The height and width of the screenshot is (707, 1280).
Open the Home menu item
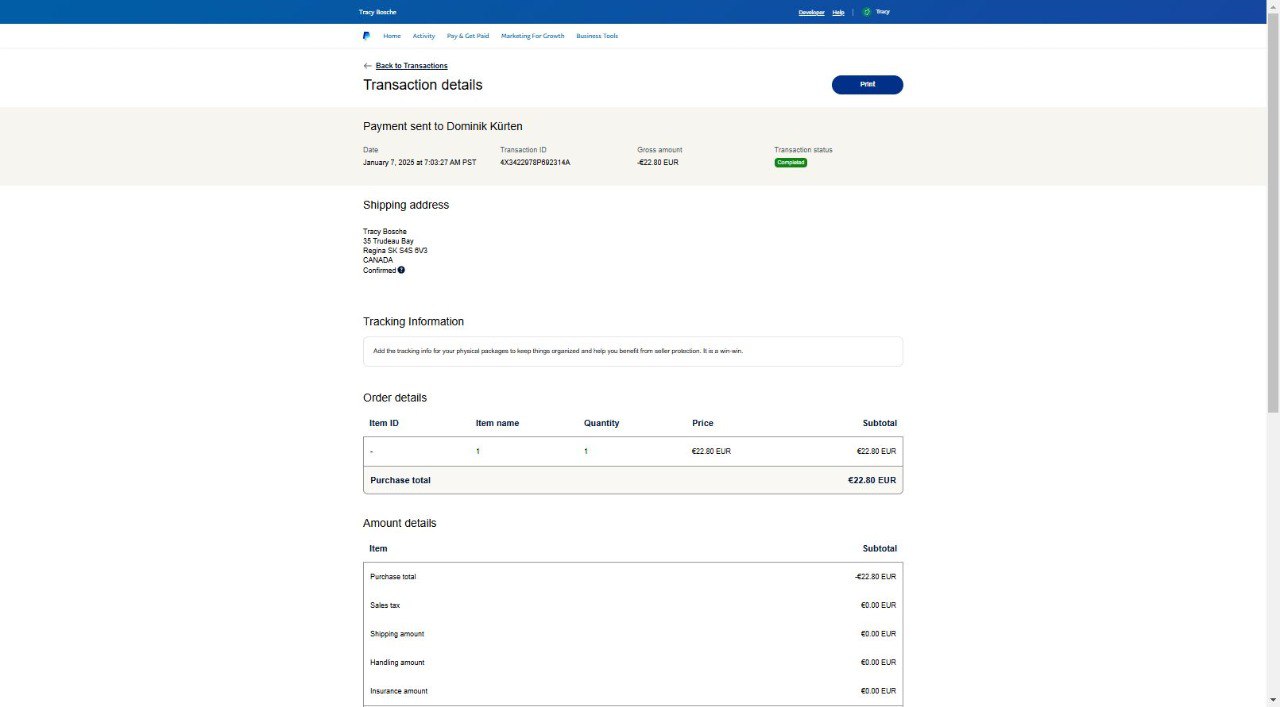tap(392, 36)
